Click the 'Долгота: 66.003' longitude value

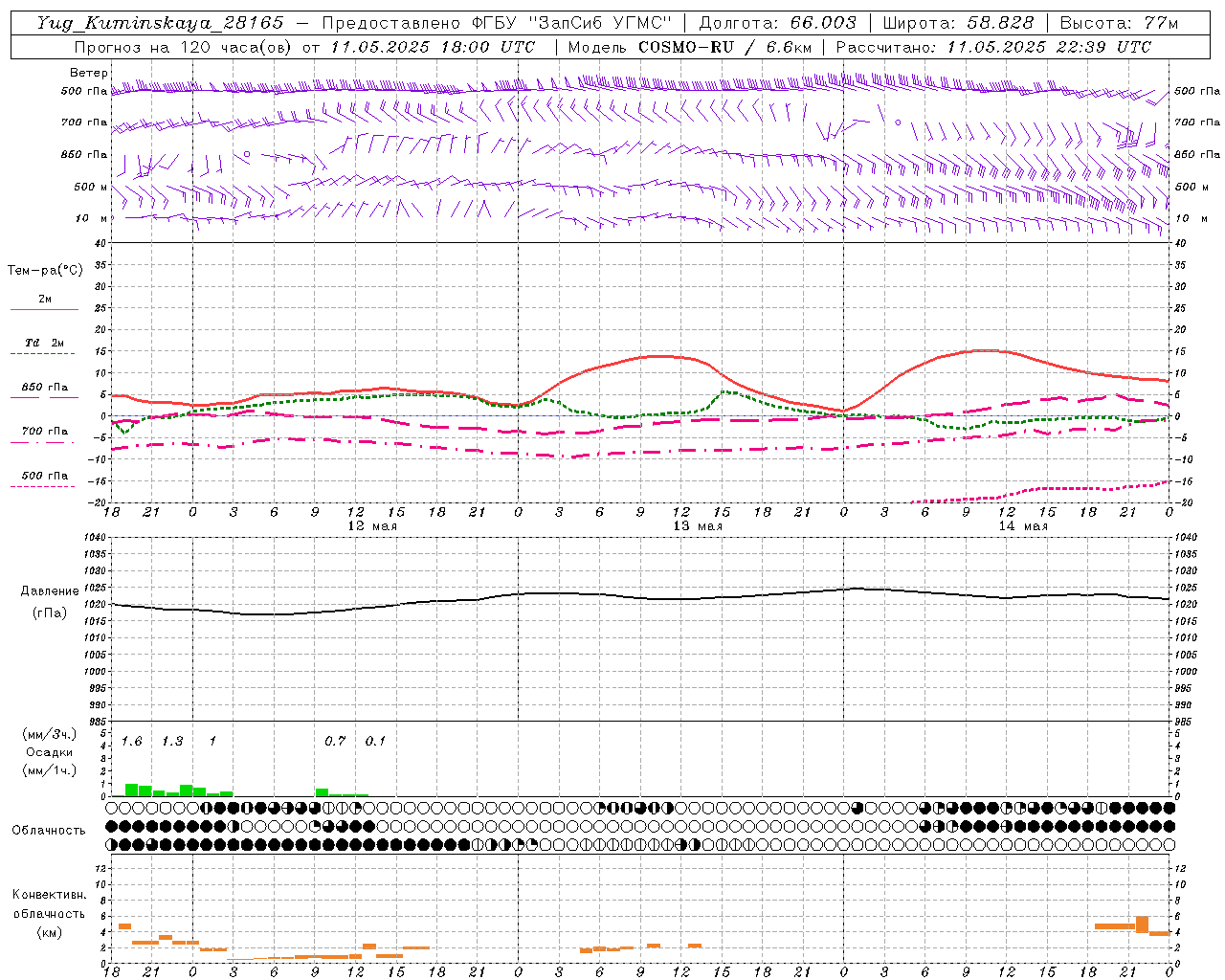pos(778,23)
